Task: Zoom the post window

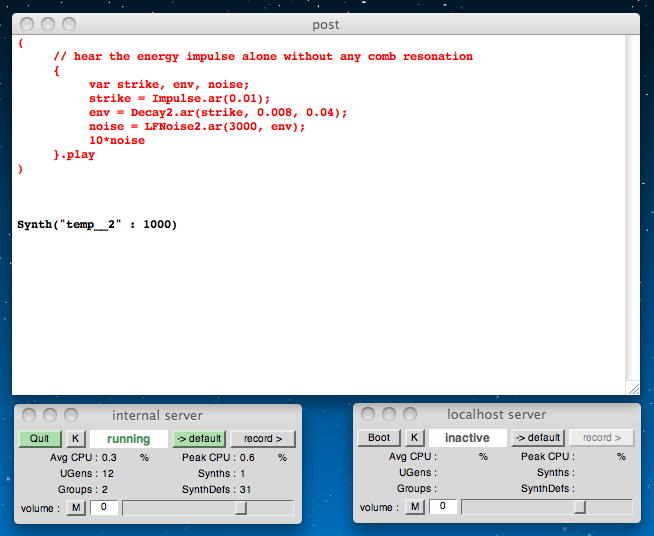Action: 69,24
